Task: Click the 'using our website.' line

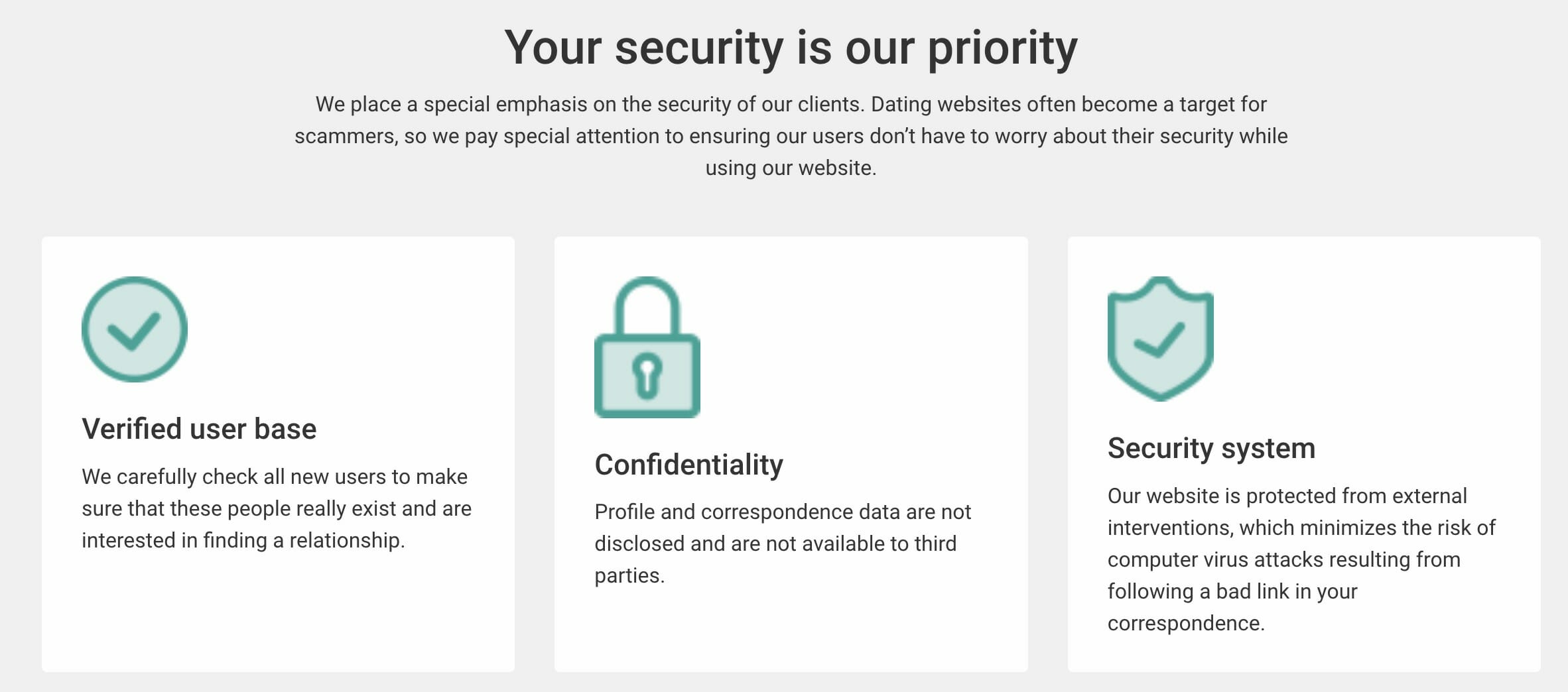Action: (x=791, y=168)
